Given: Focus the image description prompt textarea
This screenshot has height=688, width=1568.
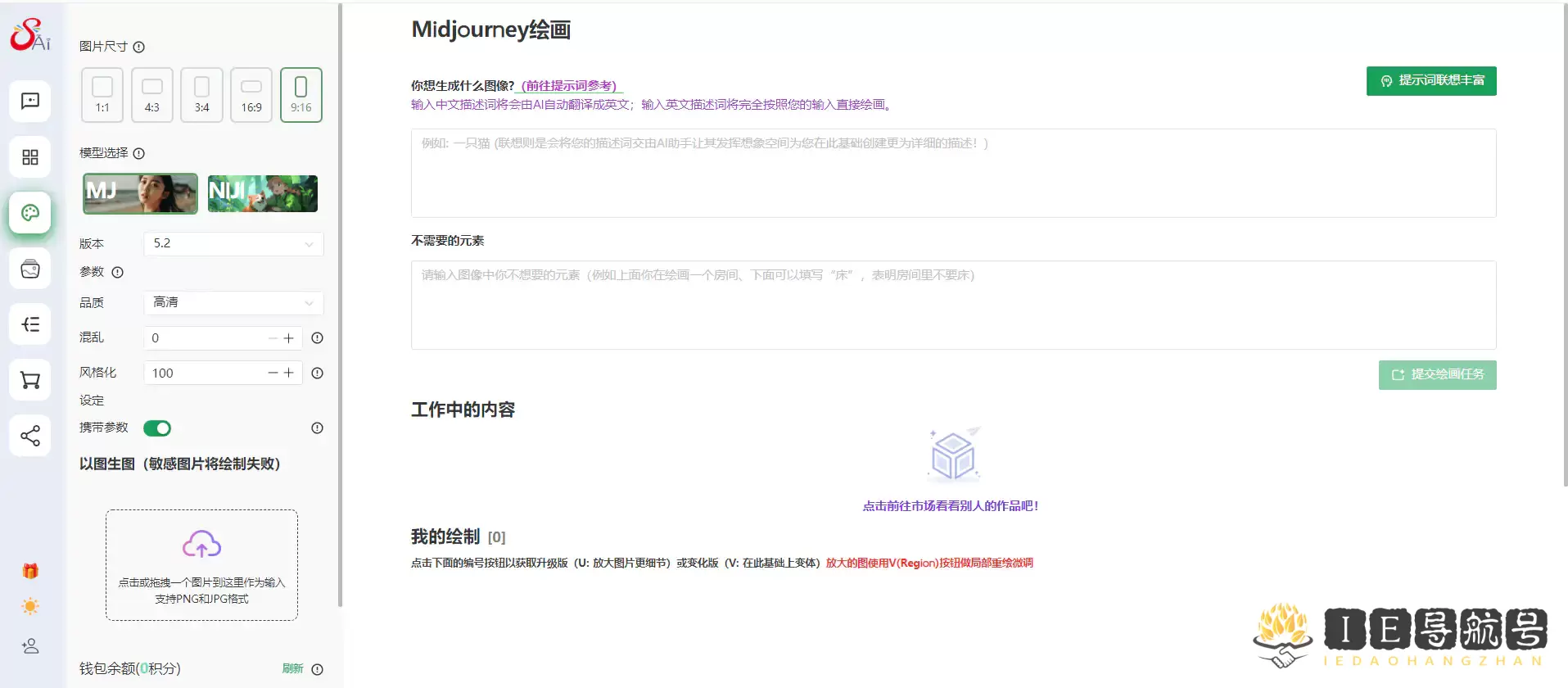Looking at the screenshot, I should click(953, 173).
